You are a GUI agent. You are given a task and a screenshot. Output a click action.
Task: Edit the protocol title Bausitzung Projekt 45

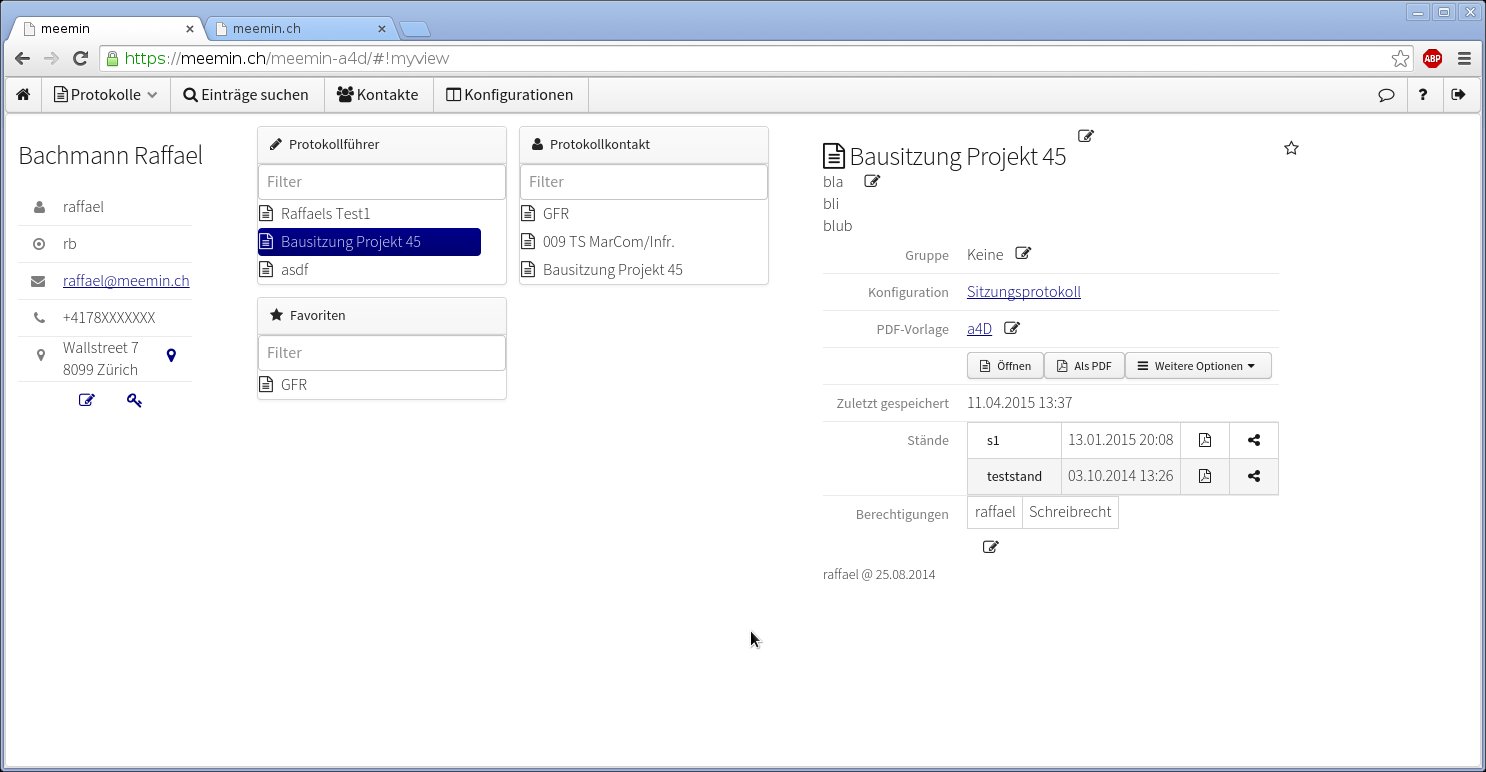pos(1086,136)
